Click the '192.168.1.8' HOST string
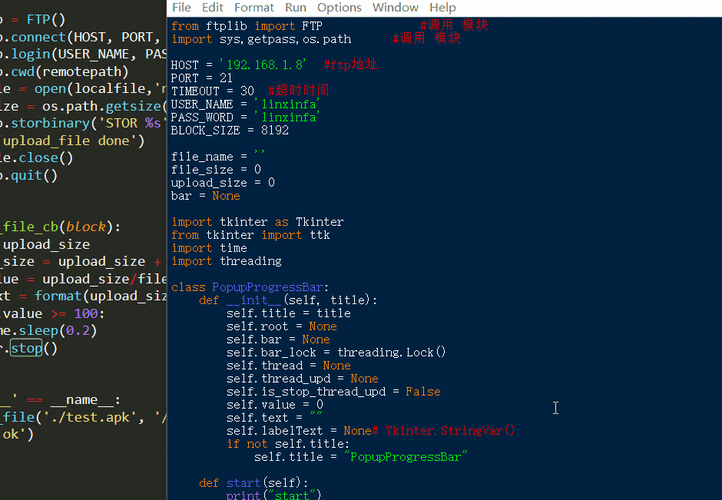722x500 pixels. tap(262, 65)
